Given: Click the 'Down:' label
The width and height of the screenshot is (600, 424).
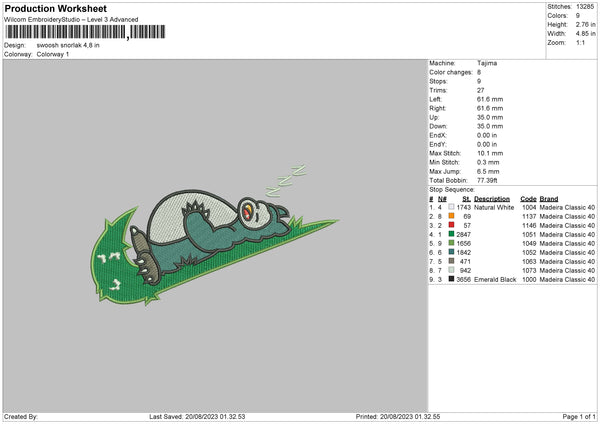Looking at the screenshot, I should 438,126.
